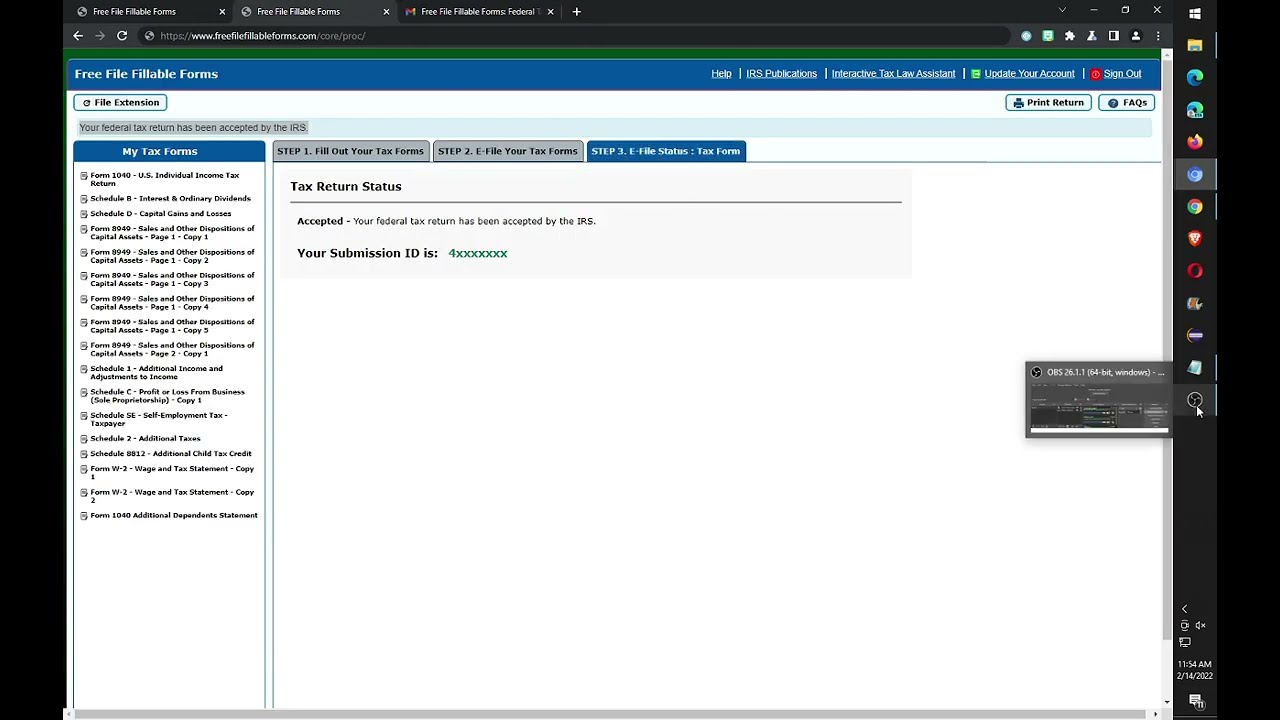Viewport: 1280px width, 720px height.
Task: Click the browser forward arrow
Action: pyautogui.click(x=100, y=36)
